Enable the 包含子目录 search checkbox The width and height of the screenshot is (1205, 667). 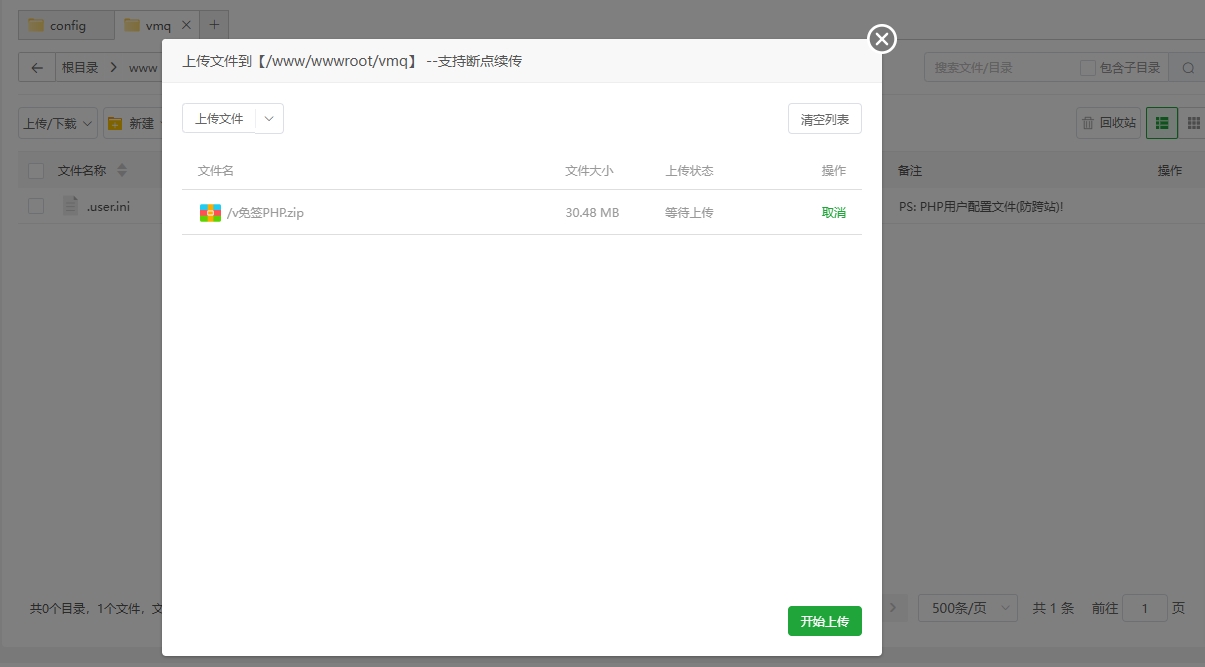tap(1088, 66)
